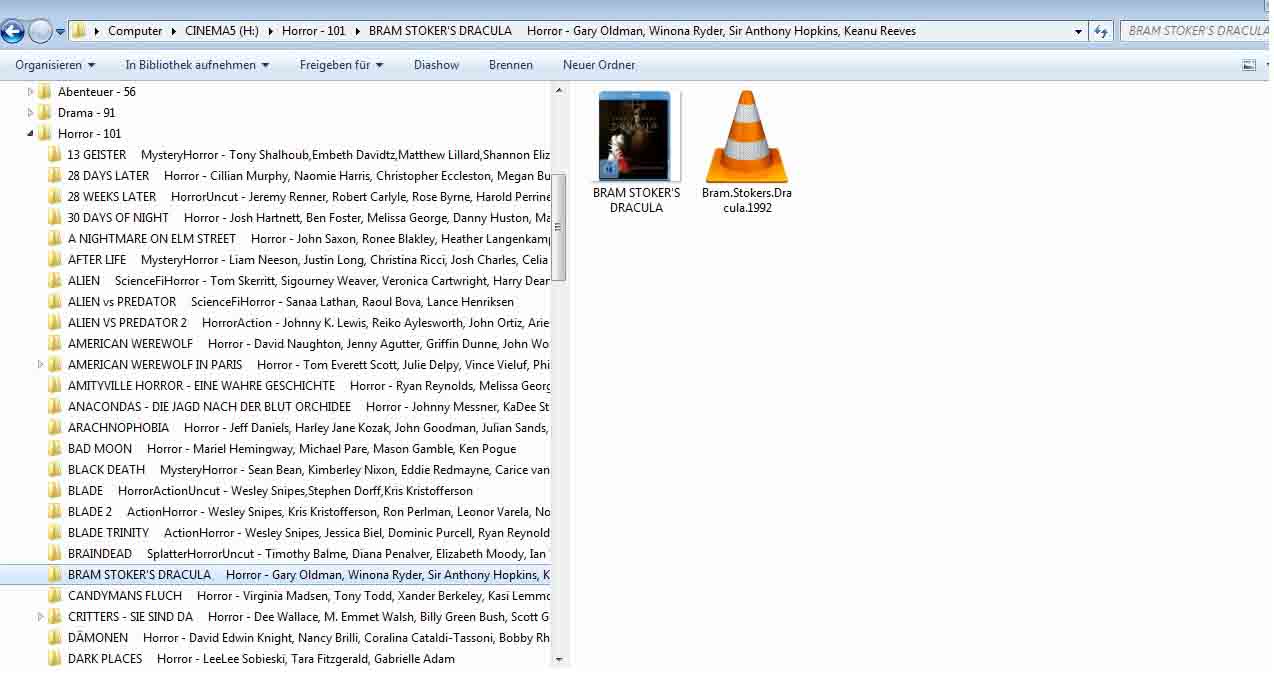
Task: Create a new folder with Neuer Ordner
Action: tap(599, 65)
